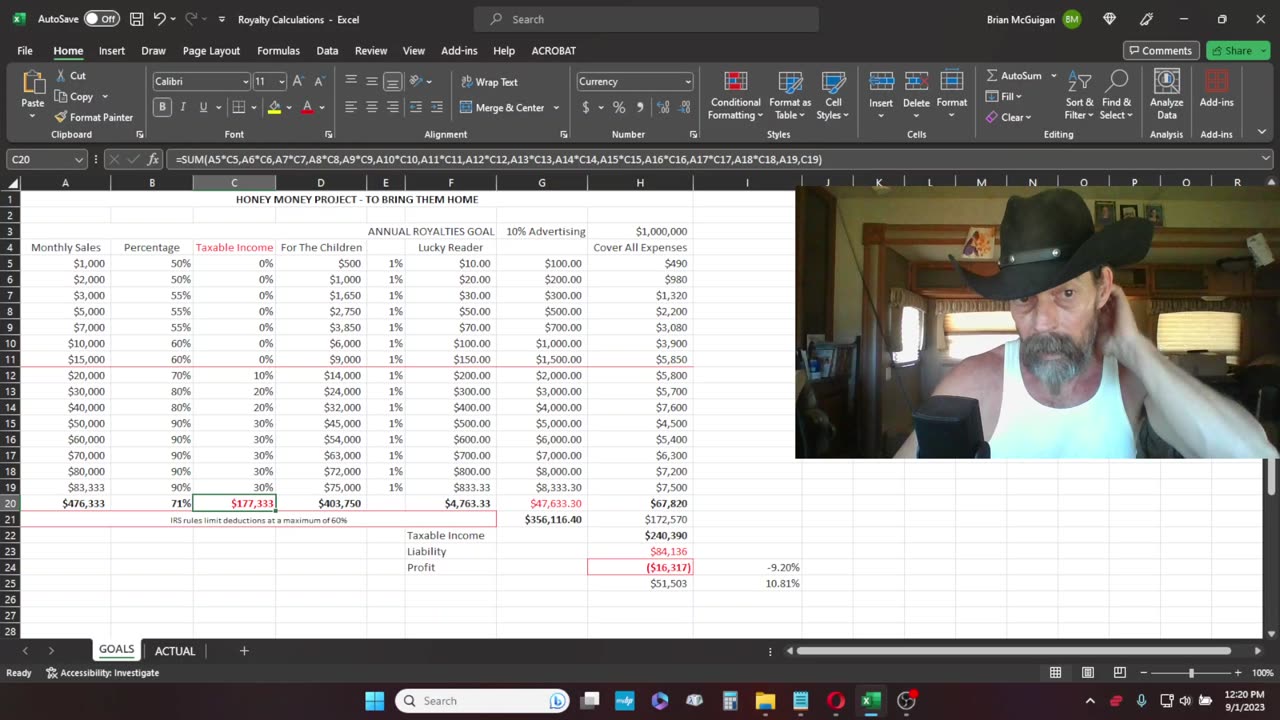This screenshot has width=1280, height=720.
Task: Click the Comments button
Action: tap(1161, 51)
